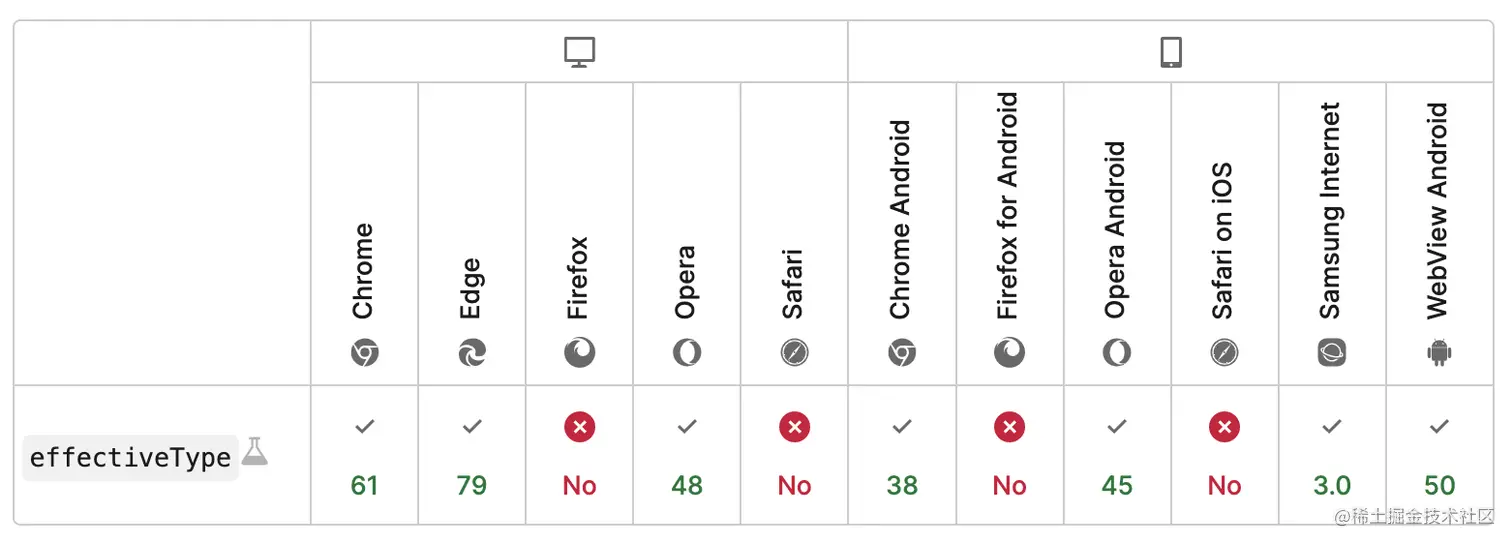Open the effectiveType property link
The image size is (1512, 544).
pyautogui.click(x=130, y=458)
